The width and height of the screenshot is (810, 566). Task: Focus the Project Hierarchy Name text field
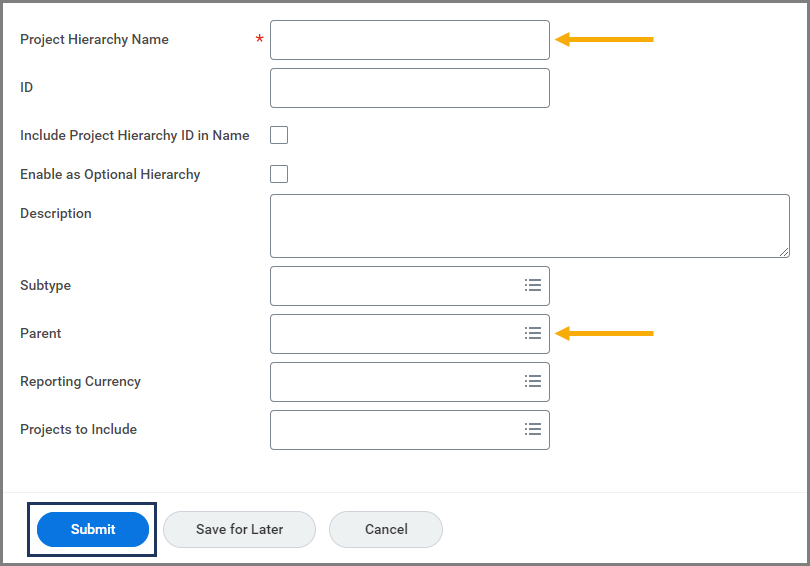tap(409, 40)
